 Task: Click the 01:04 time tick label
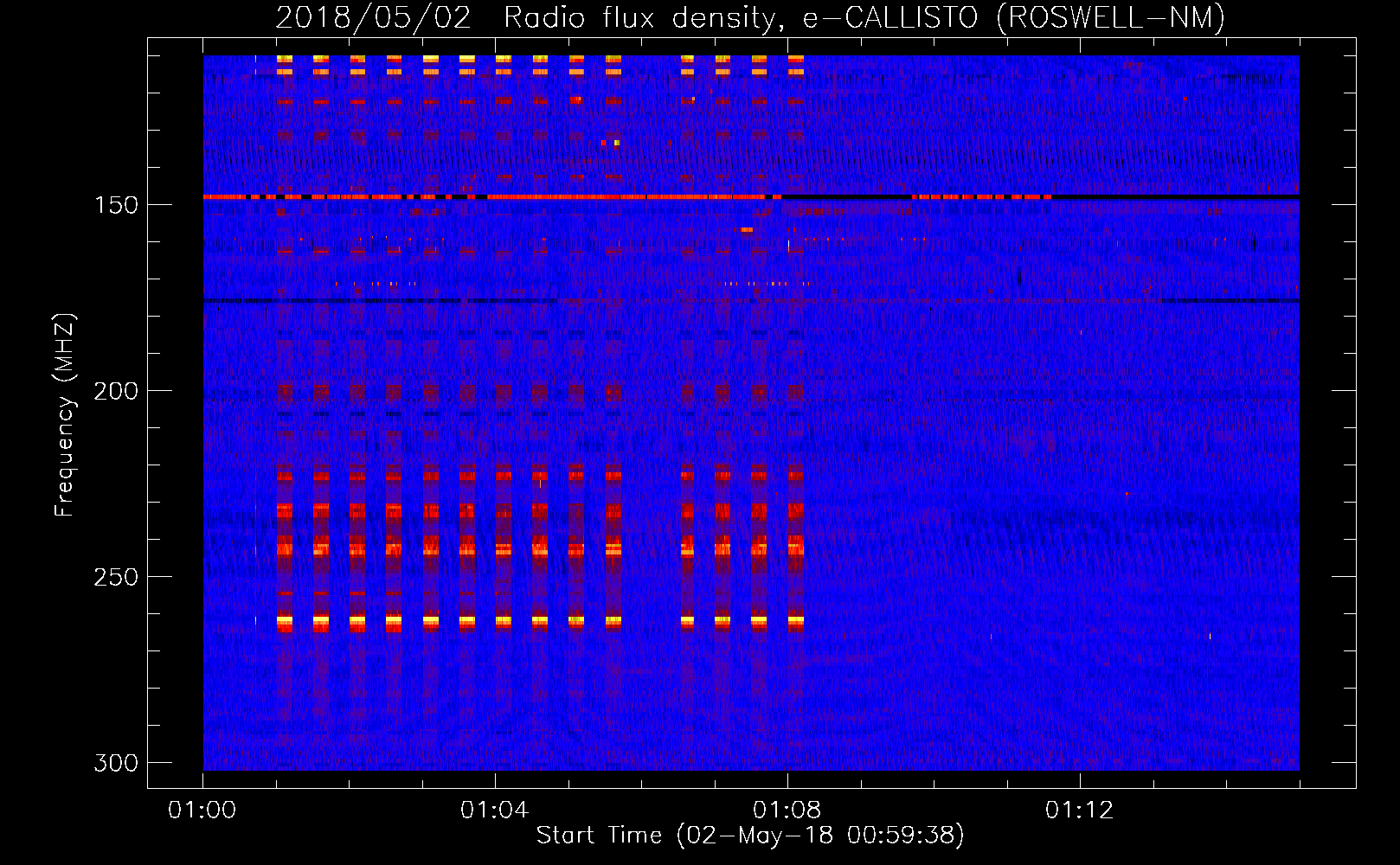pyautogui.click(x=495, y=811)
